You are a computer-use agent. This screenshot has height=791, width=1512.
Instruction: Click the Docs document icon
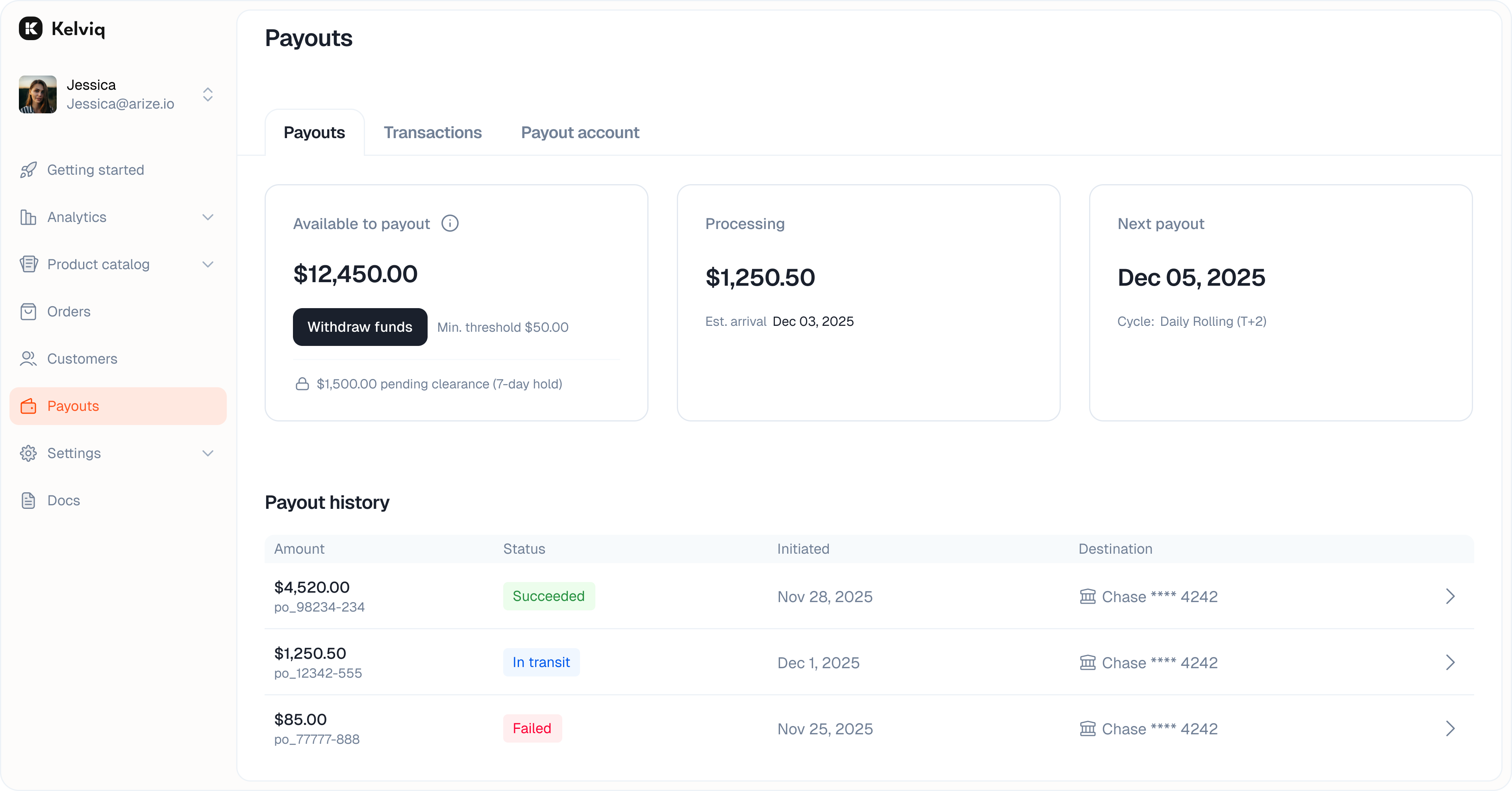(29, 500)
